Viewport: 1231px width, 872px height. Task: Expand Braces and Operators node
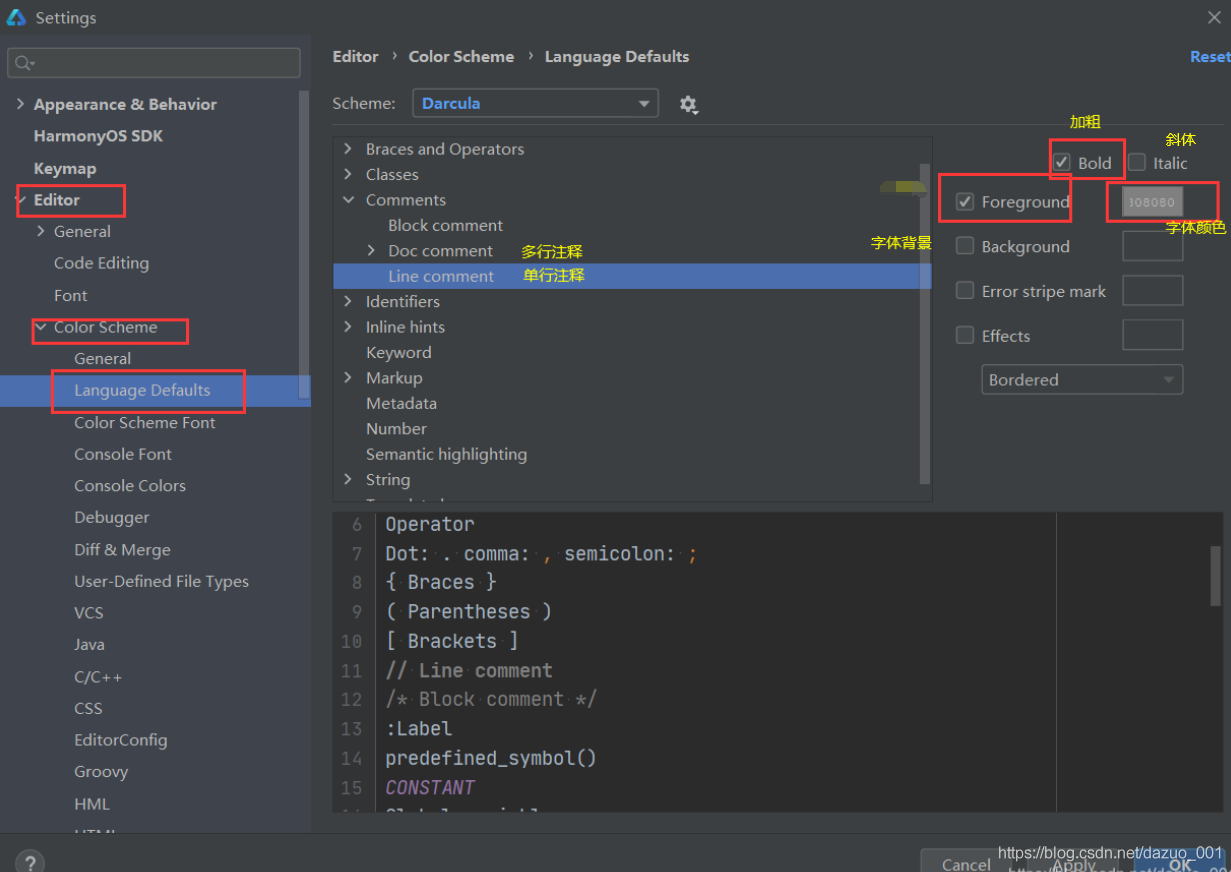[348, 149]
